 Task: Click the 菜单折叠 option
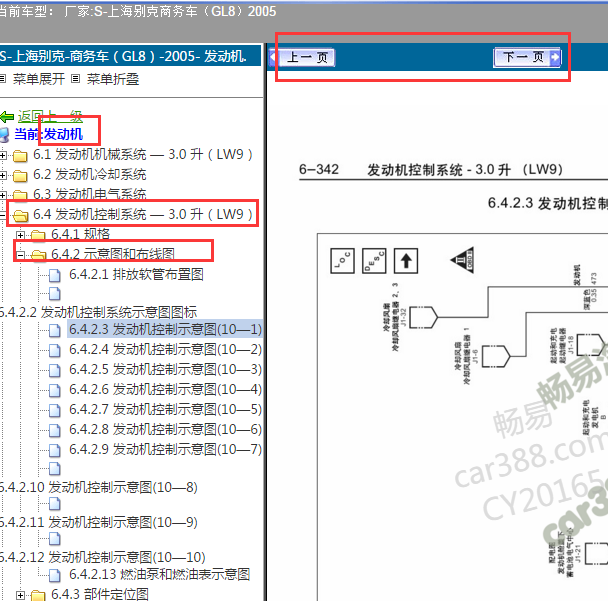pos(112,79)
